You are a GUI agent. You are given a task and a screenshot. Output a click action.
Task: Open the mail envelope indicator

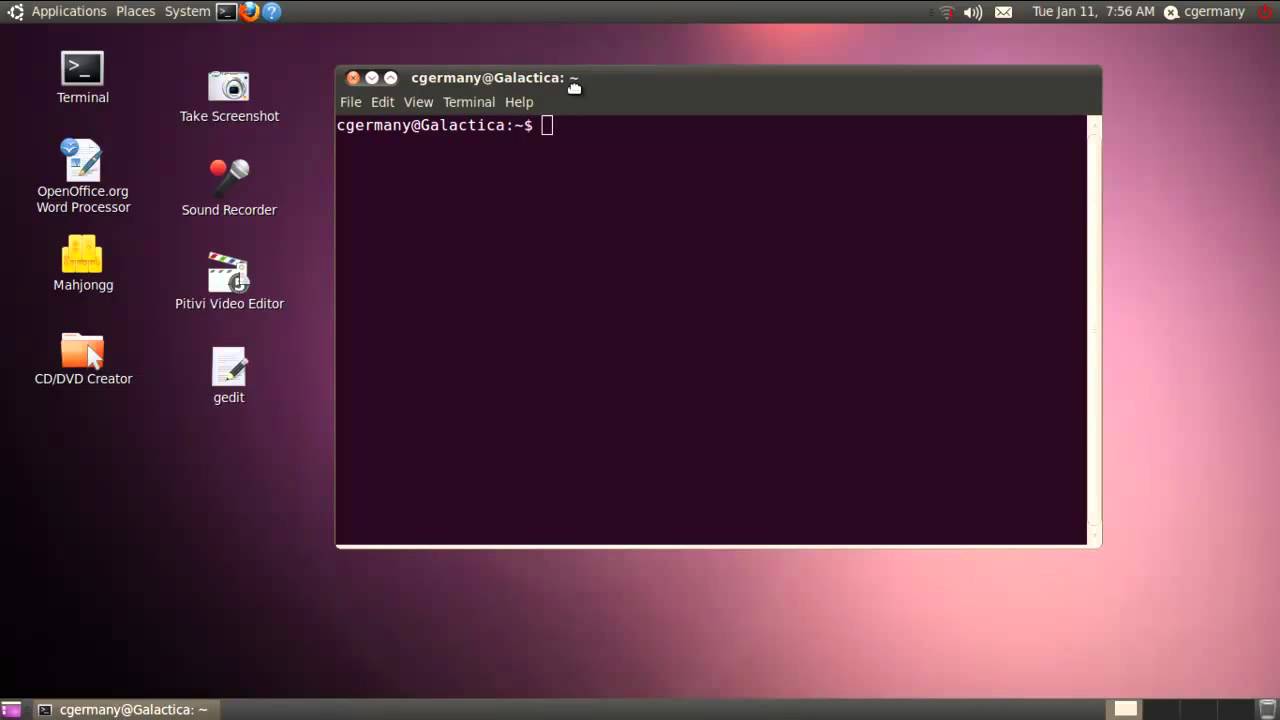pos(1003,12)
